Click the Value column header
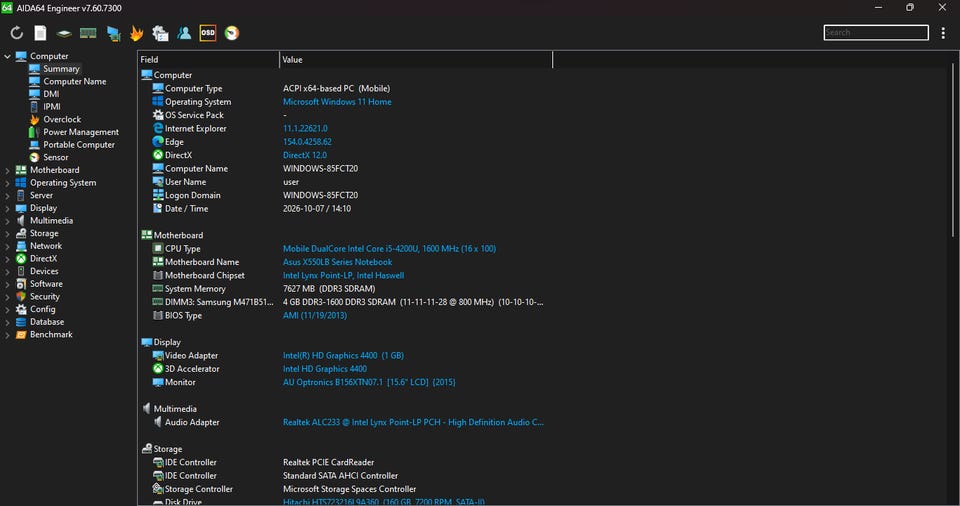Screen dimensions: 960x506 (416, 59)
